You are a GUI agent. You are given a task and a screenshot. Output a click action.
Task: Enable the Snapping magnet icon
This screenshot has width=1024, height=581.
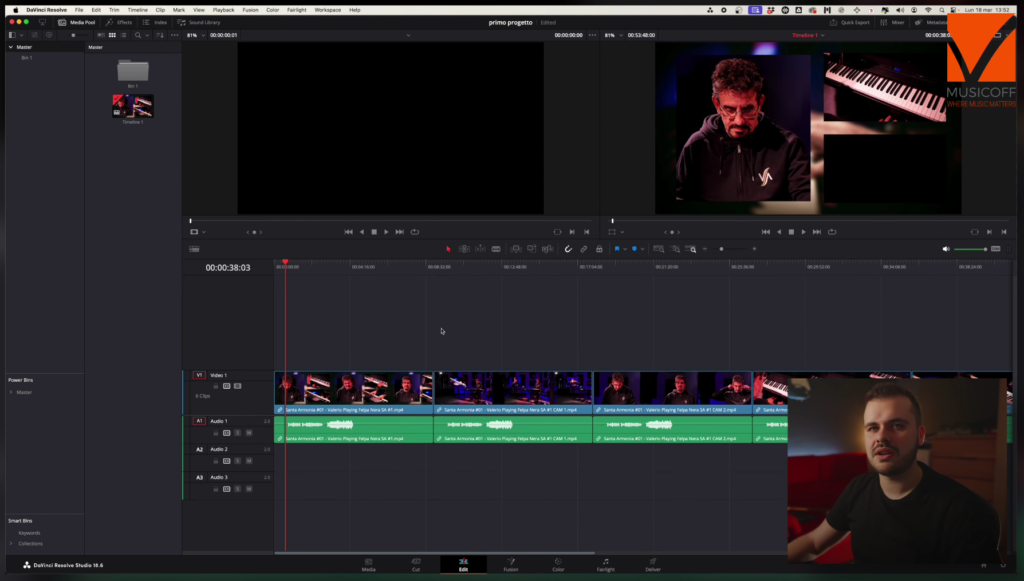pyautogui.click(x=569, y=248)
